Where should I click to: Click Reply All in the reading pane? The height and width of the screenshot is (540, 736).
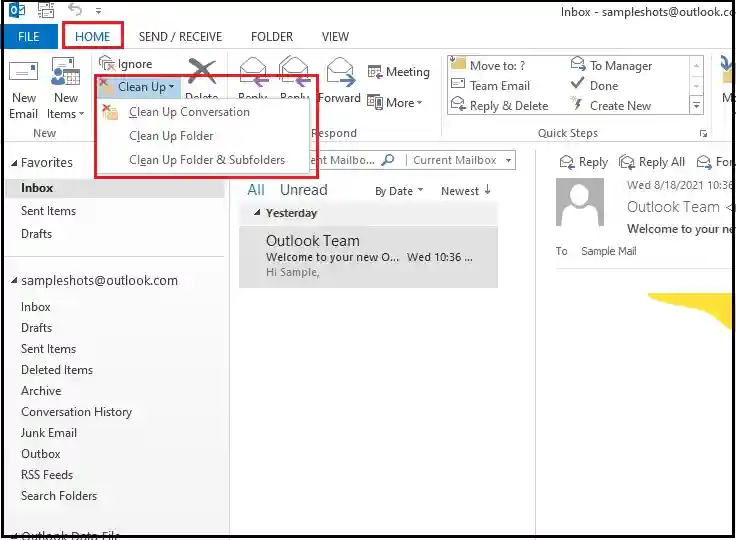click(x=652, y=162)
